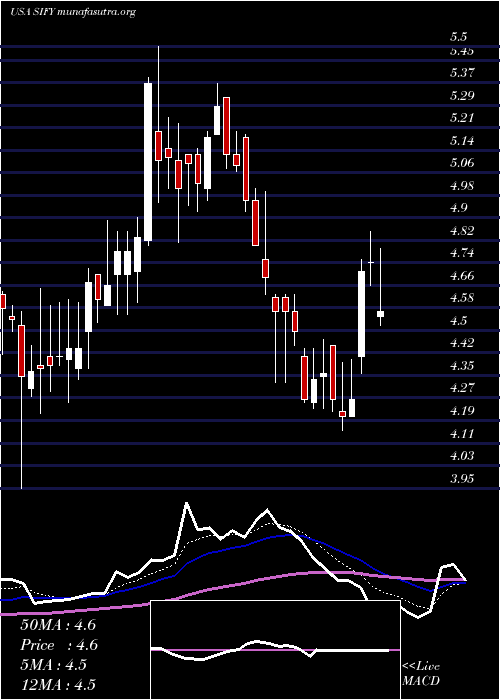Select the 5.29 price axis label
Screen dimensions: 500x700
(462, 96)
